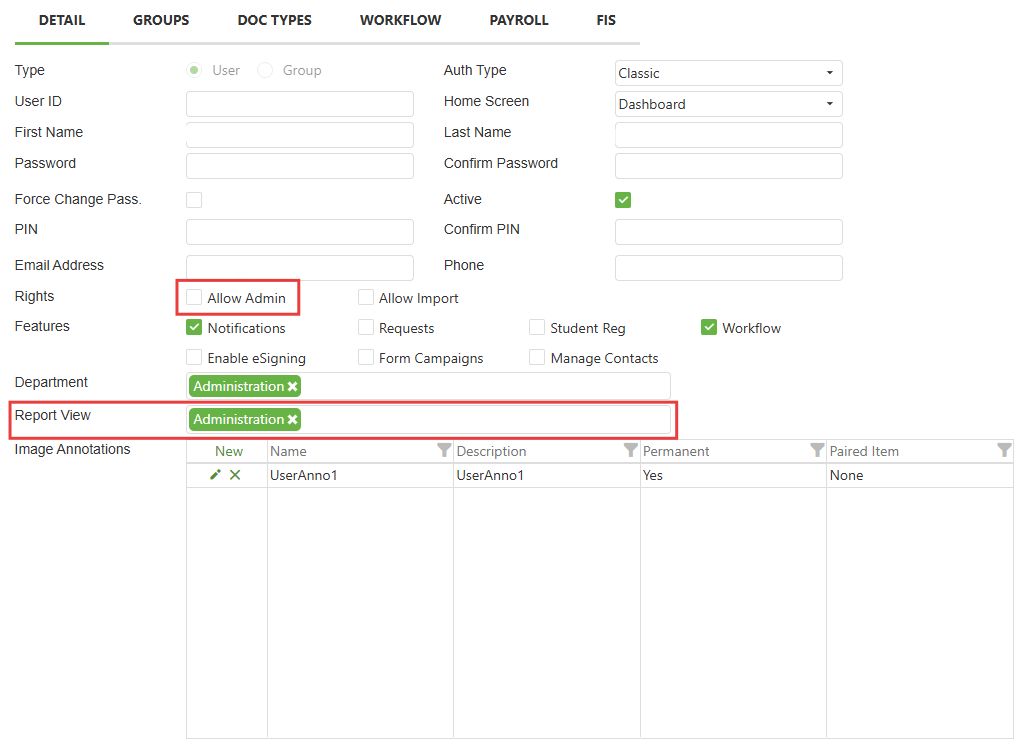The height and width of the screenshot is (749, 1025).
Task: Open the Name column filter
Action: click(444, 450)
